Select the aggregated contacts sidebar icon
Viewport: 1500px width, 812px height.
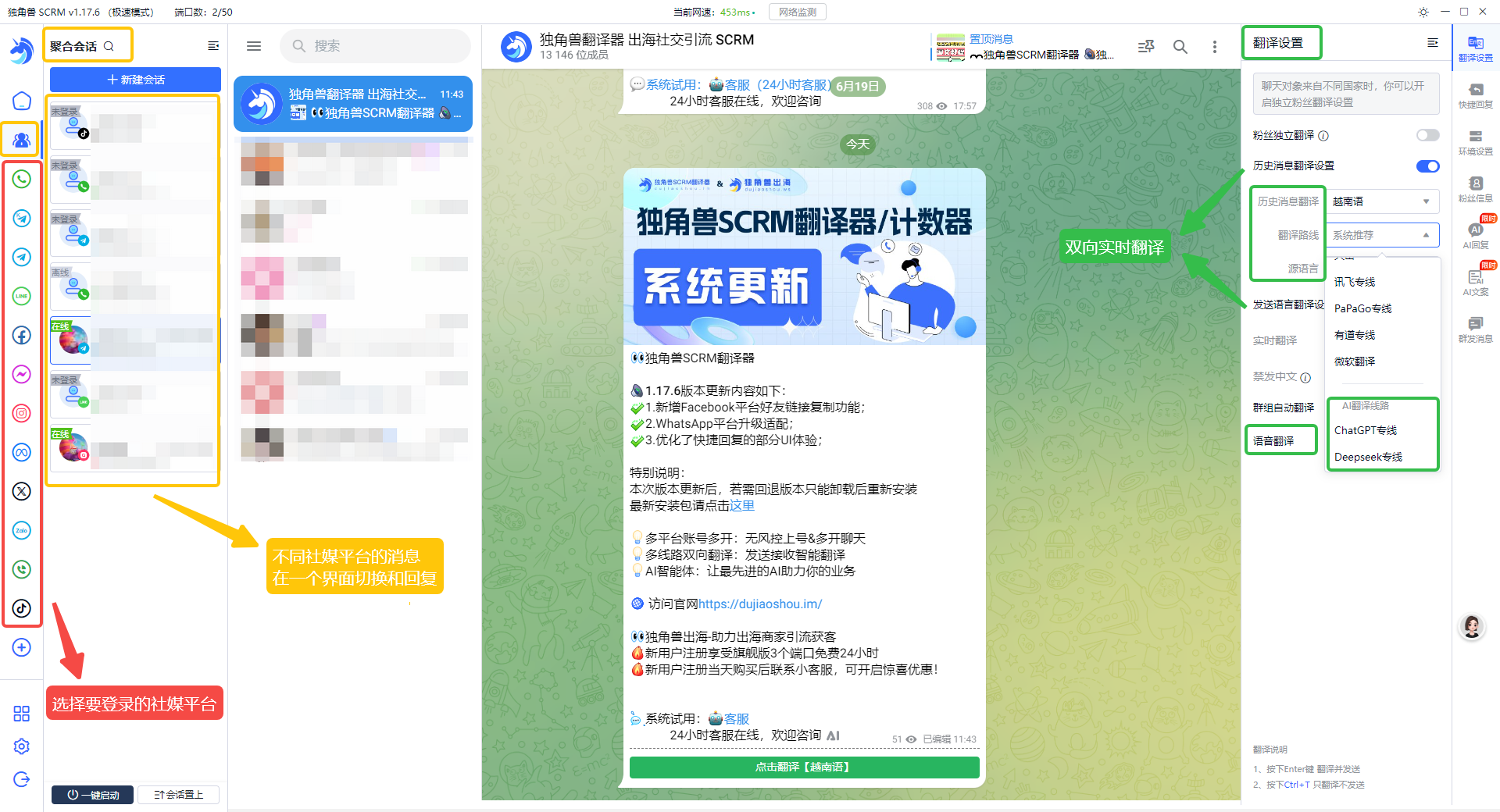[21, 140]
